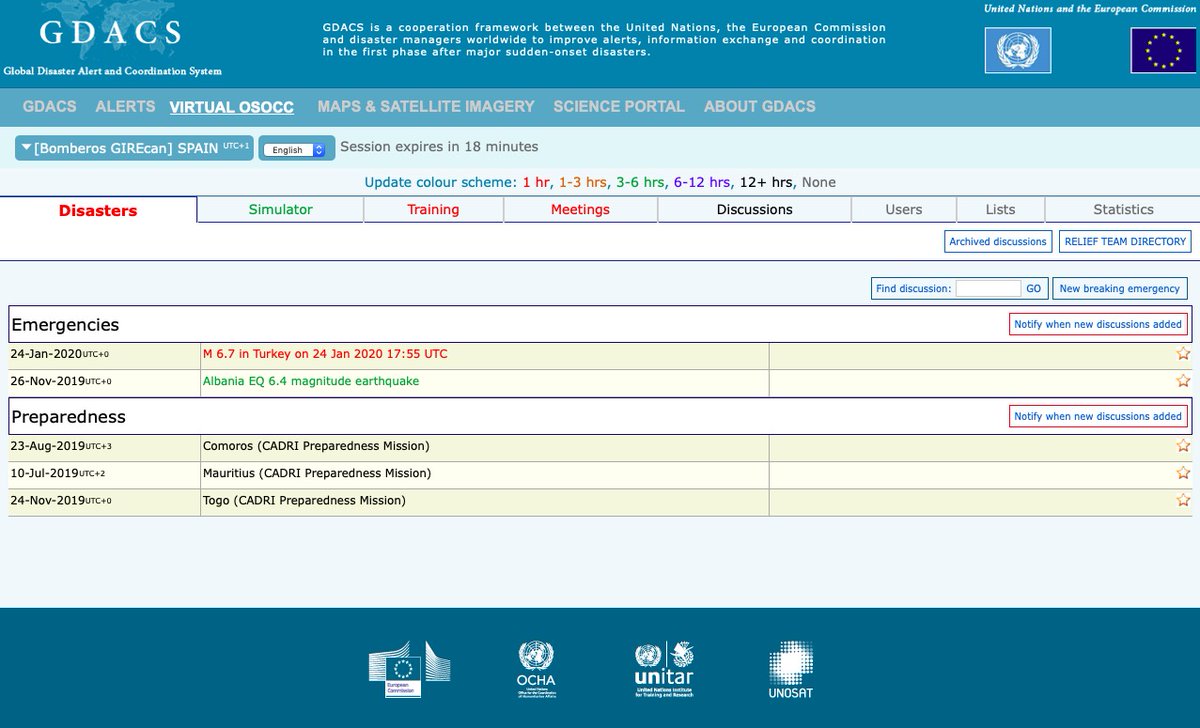The height and width of the screenshot is (728, 1200).
Task: Go to GDACS main menu item
Action: 50,106
